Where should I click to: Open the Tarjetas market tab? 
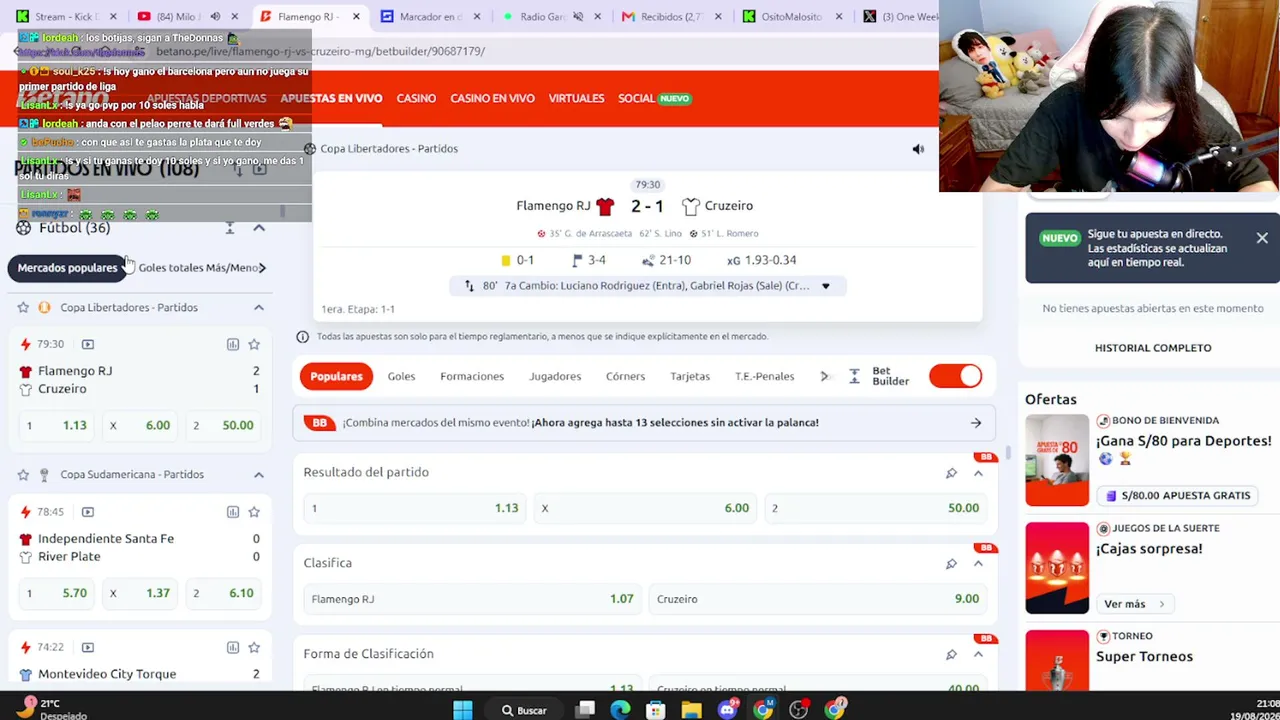pos(690,376)
